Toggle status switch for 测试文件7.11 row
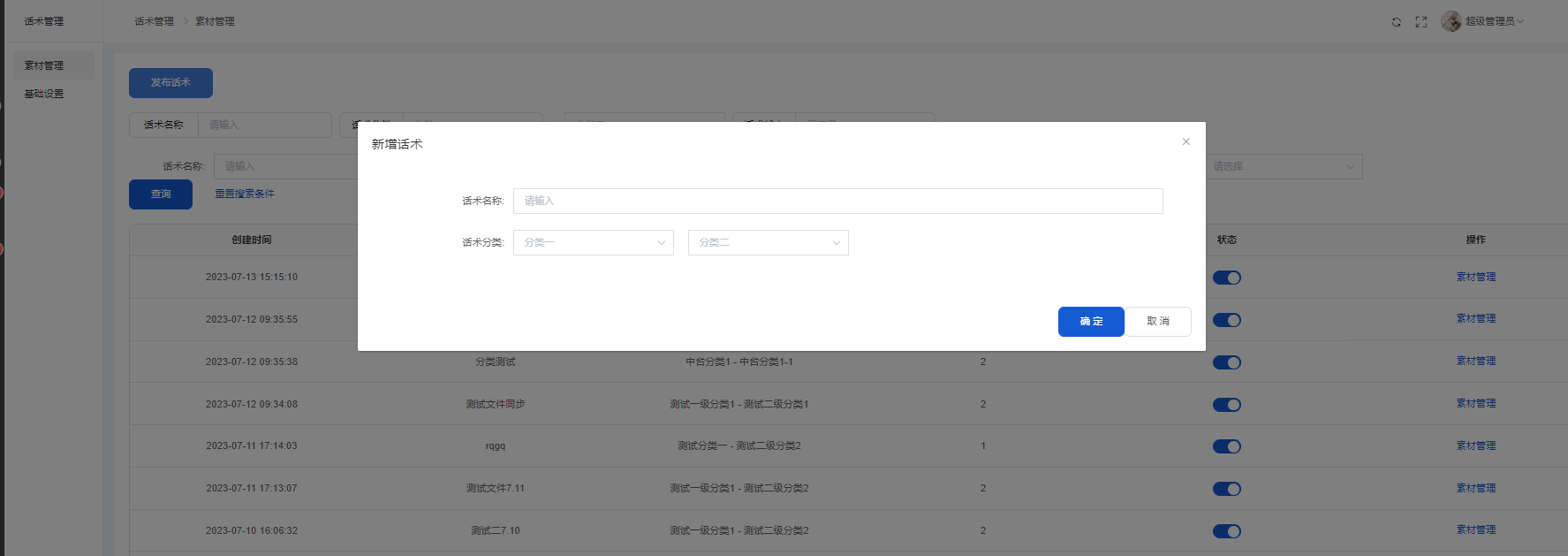This screenshot has height=556, width=1568. (x=1226, y=489)
